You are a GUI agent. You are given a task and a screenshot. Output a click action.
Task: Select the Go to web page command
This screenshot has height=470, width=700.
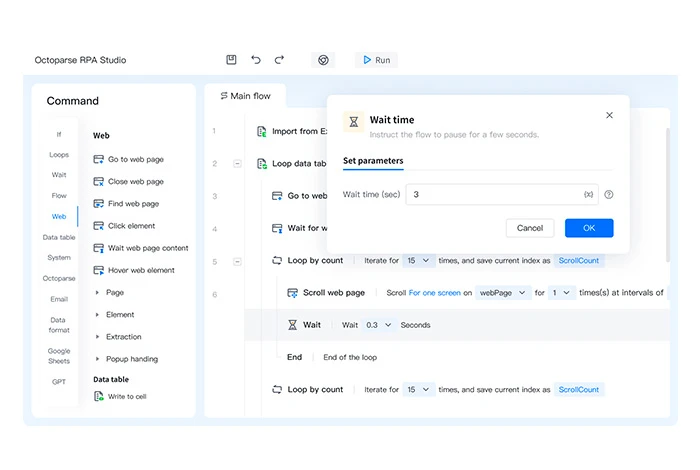point(129,159)
